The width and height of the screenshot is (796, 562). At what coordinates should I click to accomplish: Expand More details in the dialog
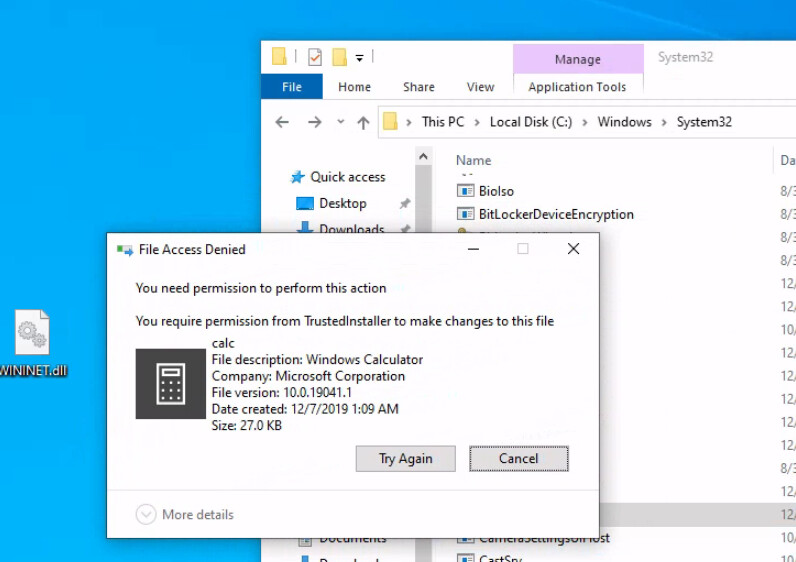[x=146, y=514]
